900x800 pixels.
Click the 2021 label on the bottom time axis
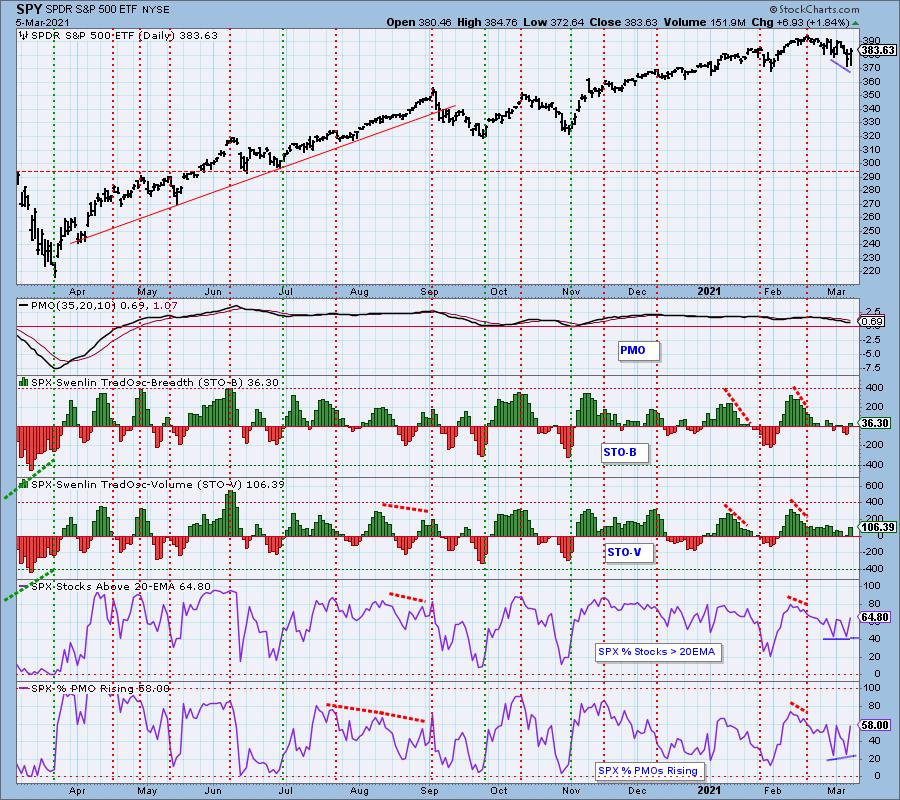pos(709,790)
